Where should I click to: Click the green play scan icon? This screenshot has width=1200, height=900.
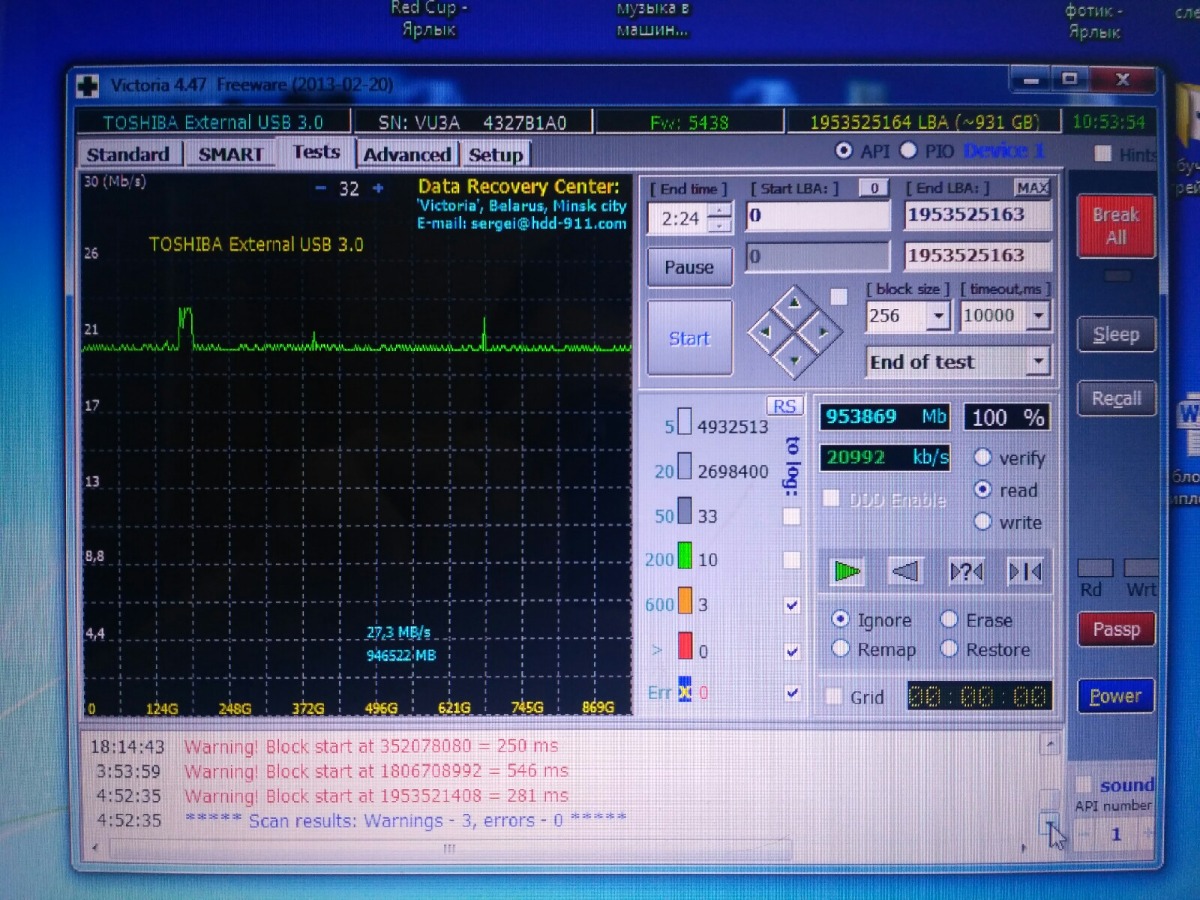pyautogui.click(x=847, y=571)
